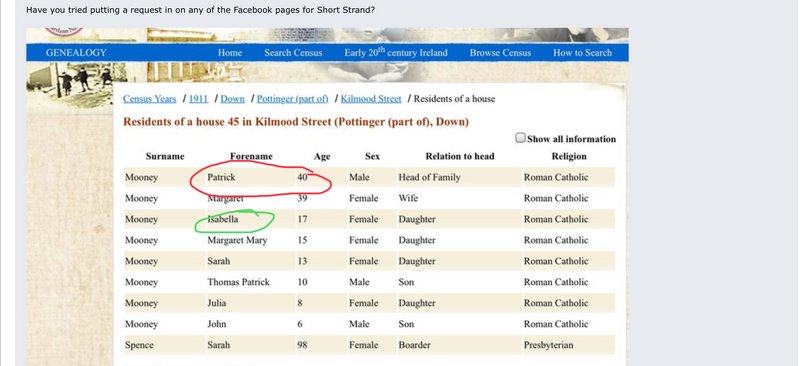This screenshot has height=366, width=800.
Task: Click Son in John's row
Action: (406, 324)
